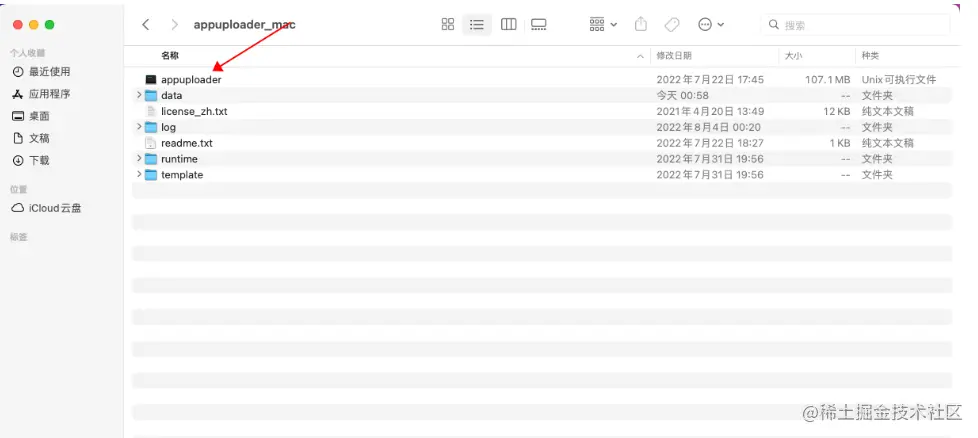This screenshot has height=438, width=978.
Task: Sort by the 修改日期 column header
Action: 674,56
